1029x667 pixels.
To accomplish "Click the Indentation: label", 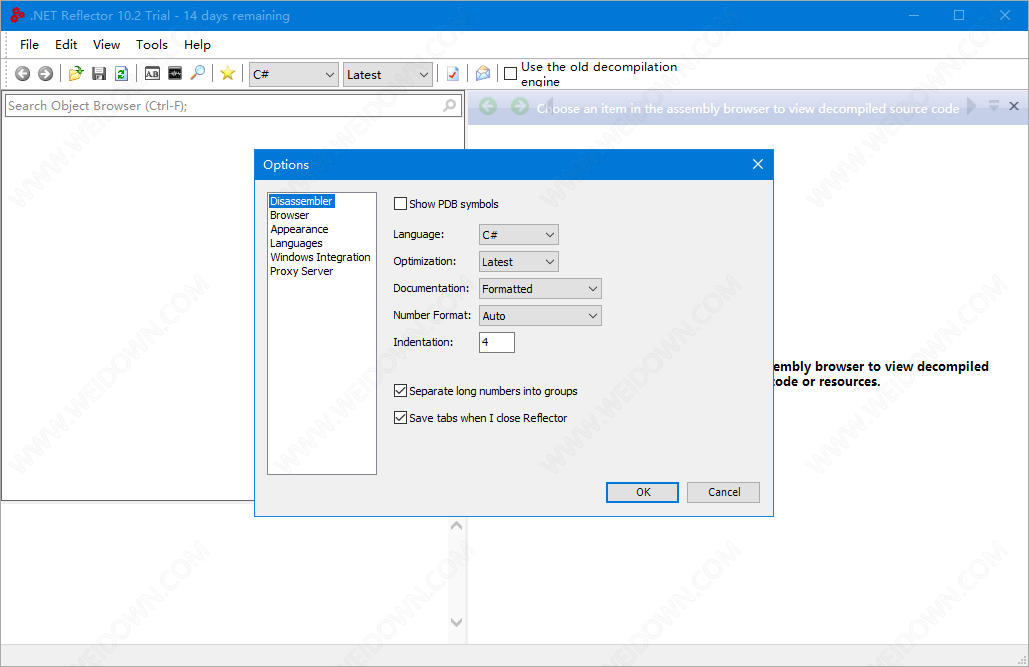I will pos(423,342).
